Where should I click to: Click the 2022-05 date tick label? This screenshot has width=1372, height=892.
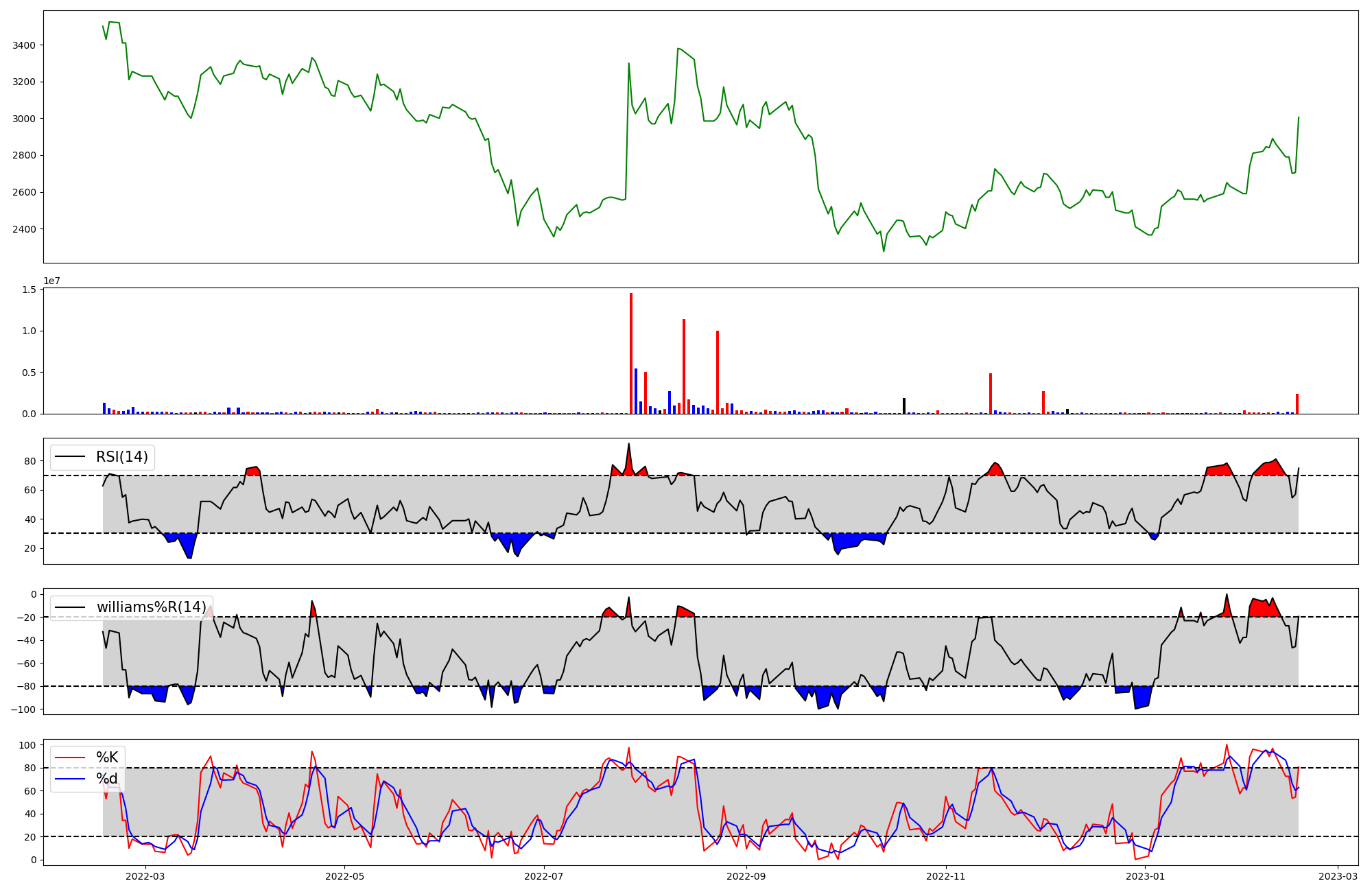(x=344, y=876)
